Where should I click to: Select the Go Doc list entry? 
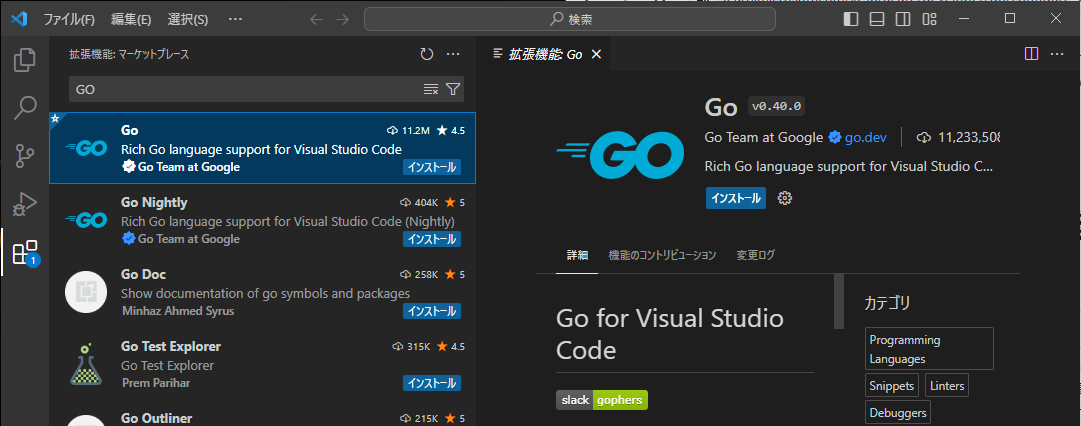[263, 292]
